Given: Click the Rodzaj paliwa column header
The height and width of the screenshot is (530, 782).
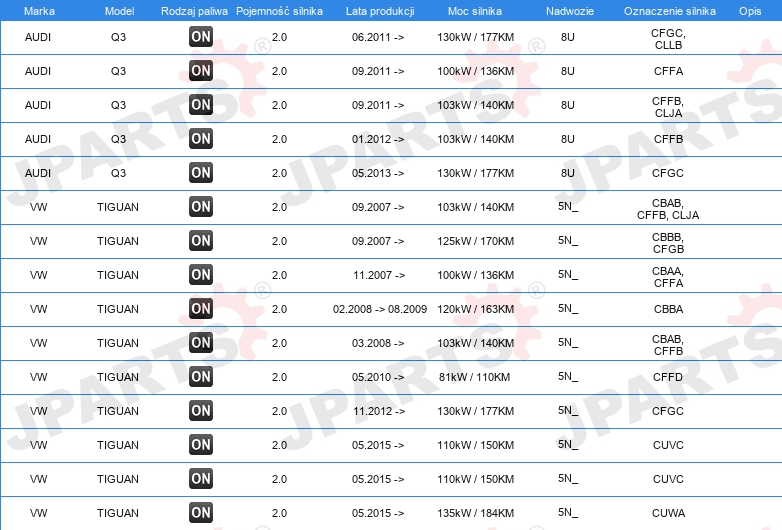Looking at the screenshot, I should (x=194, y=11).
